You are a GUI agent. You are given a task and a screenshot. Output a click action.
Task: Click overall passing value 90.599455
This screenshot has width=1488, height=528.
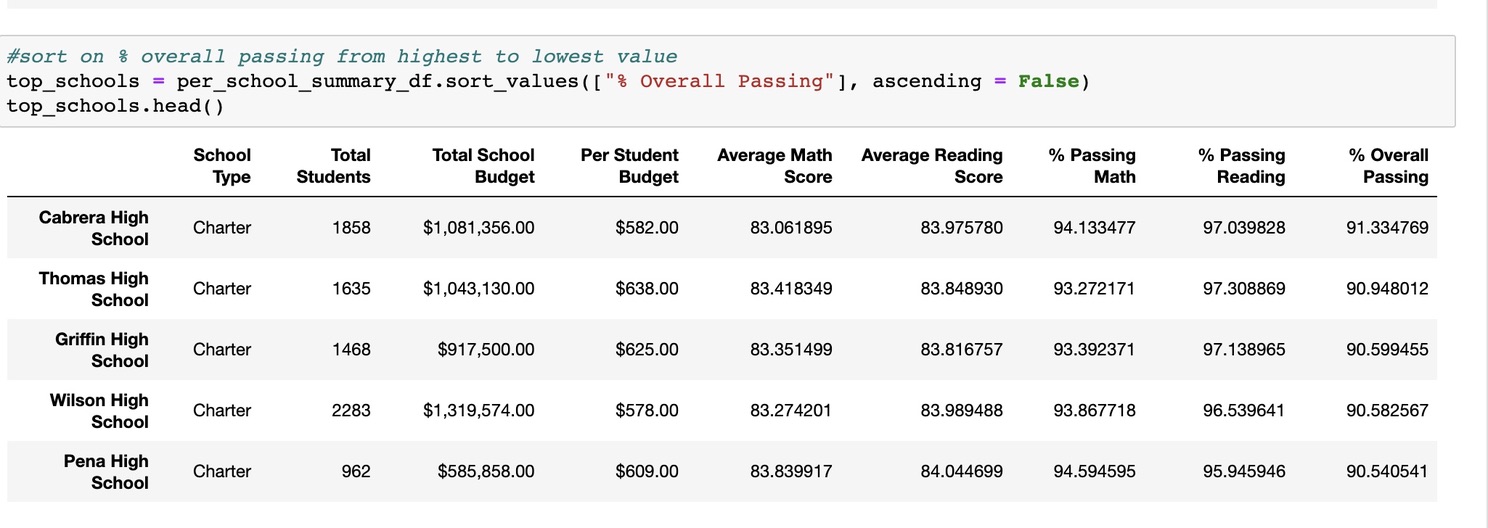coord(1388,350)
